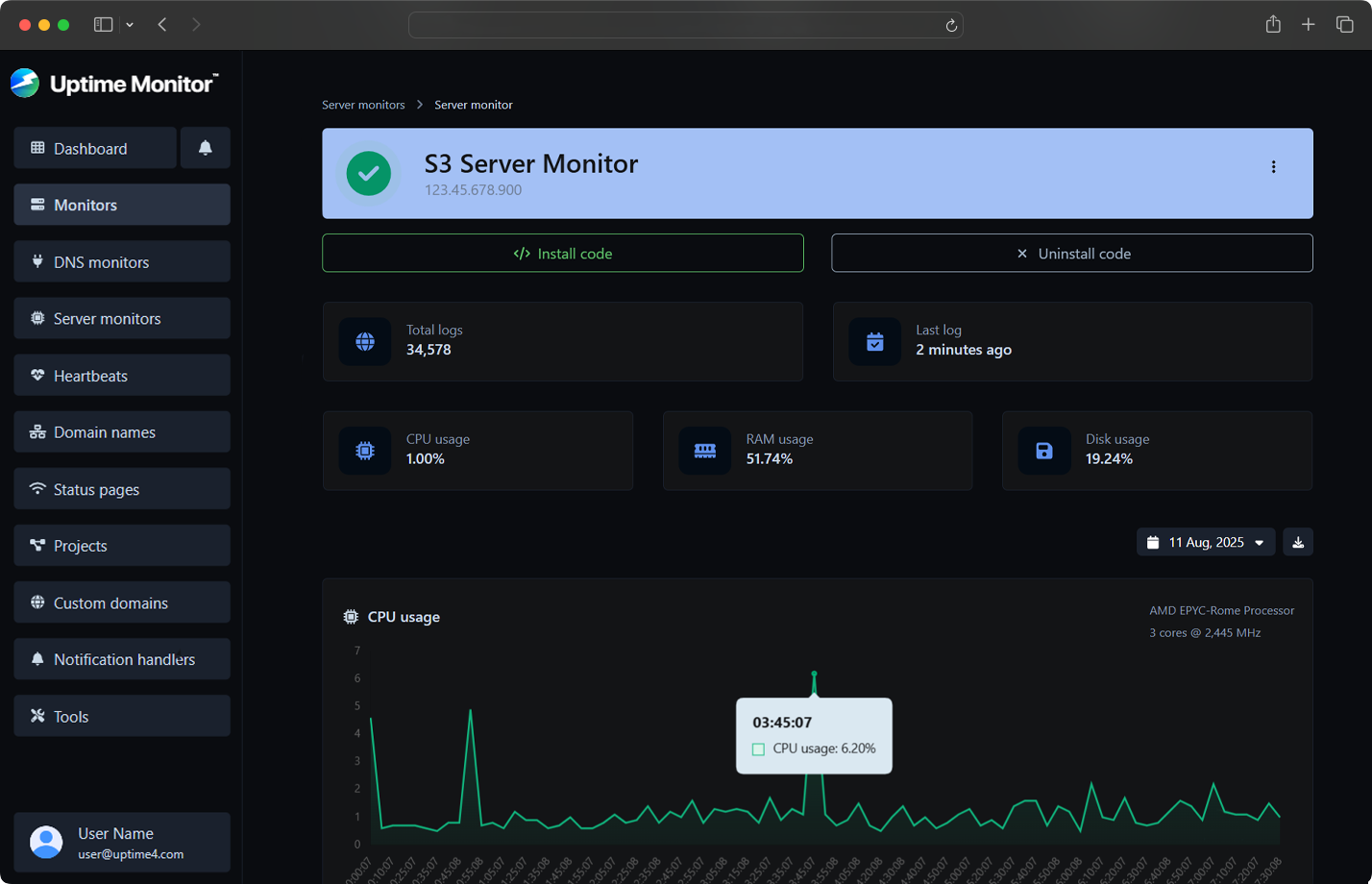Image resolution: width=1372 pixels, height=884 pixels.
Task: Click the Install code button
Action: coord(562,253)
